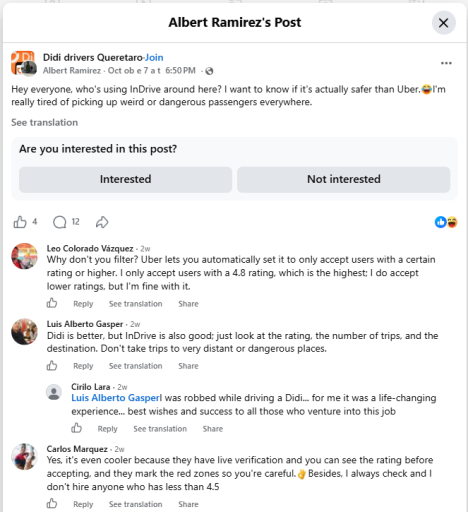The width and height of the screenshot is (468, 512).
Task: Open the post's comment bubble icon
Action: (x=60, y=222)
